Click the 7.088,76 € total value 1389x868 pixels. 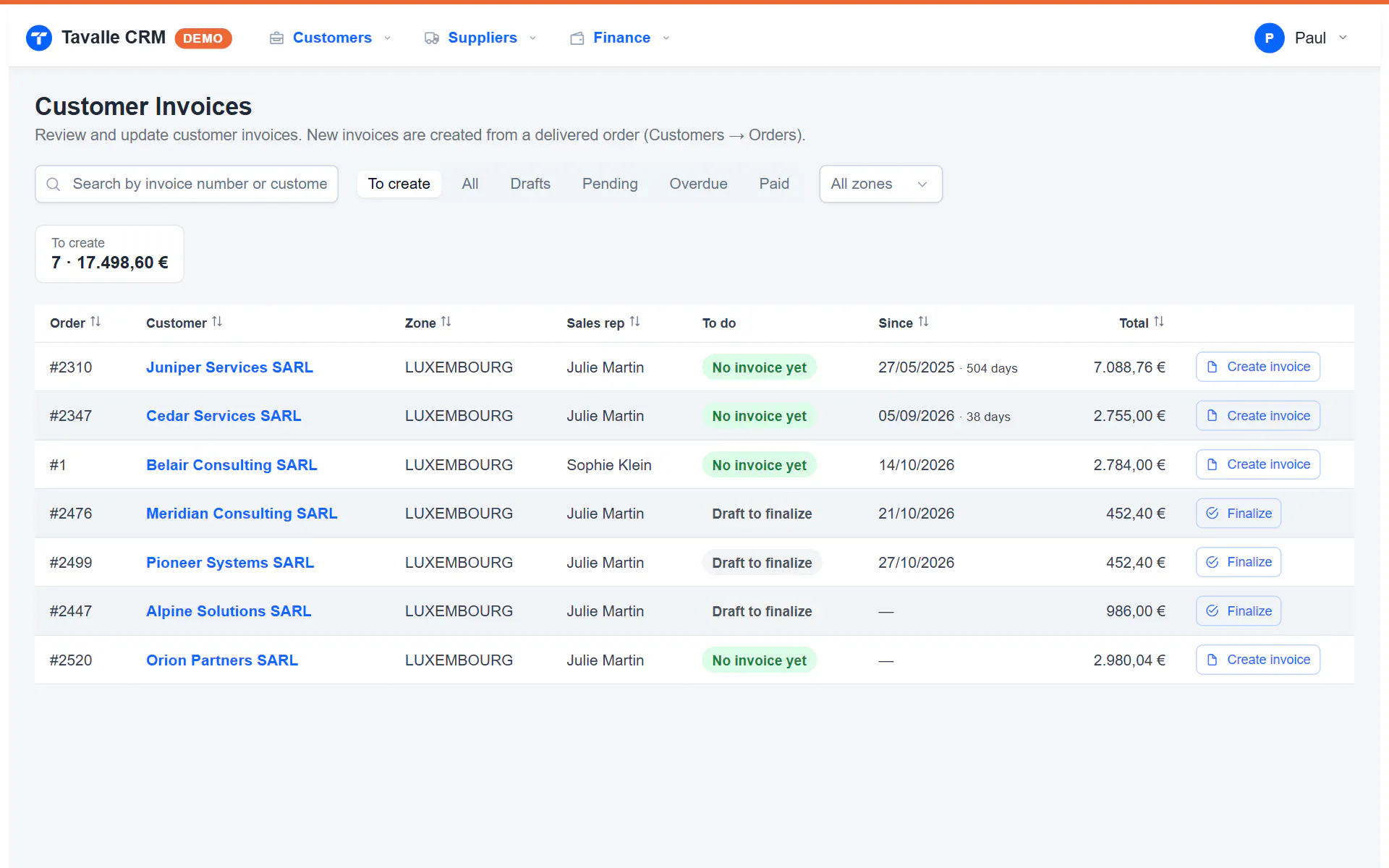[1129, 367]
